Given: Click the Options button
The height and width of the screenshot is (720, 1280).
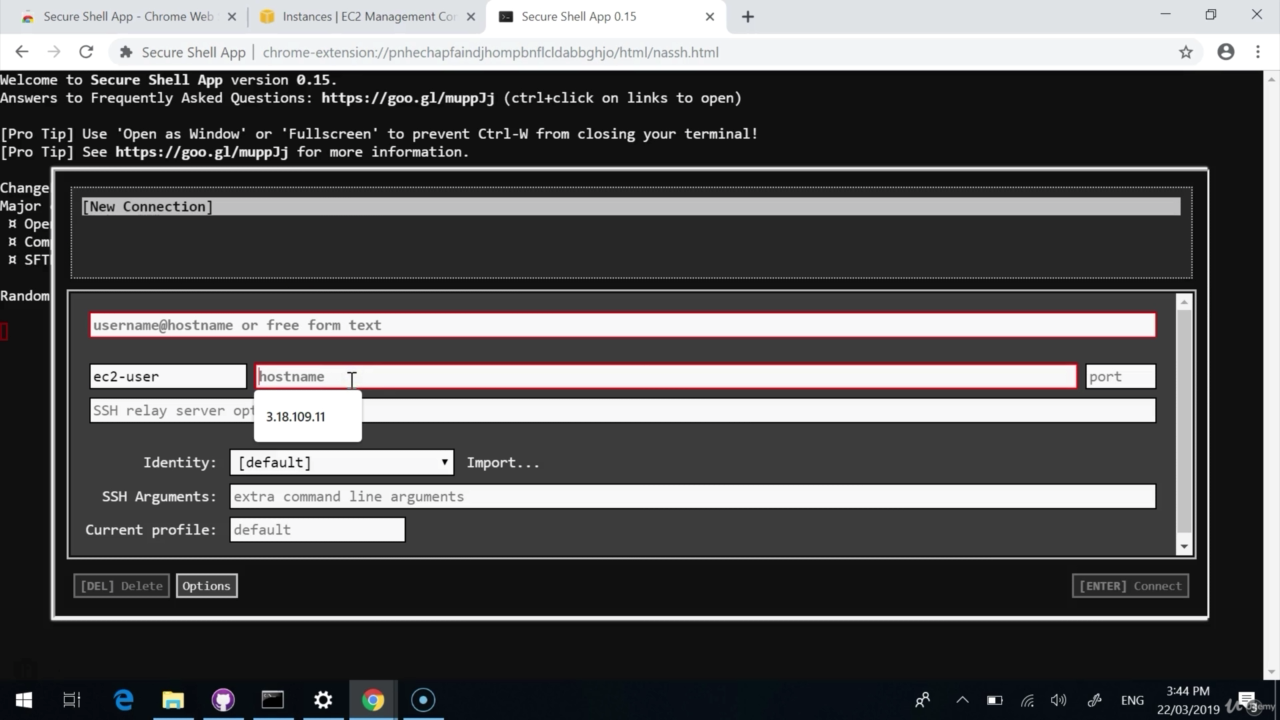Looking at the screenshot, I should (x=206, y=586).
